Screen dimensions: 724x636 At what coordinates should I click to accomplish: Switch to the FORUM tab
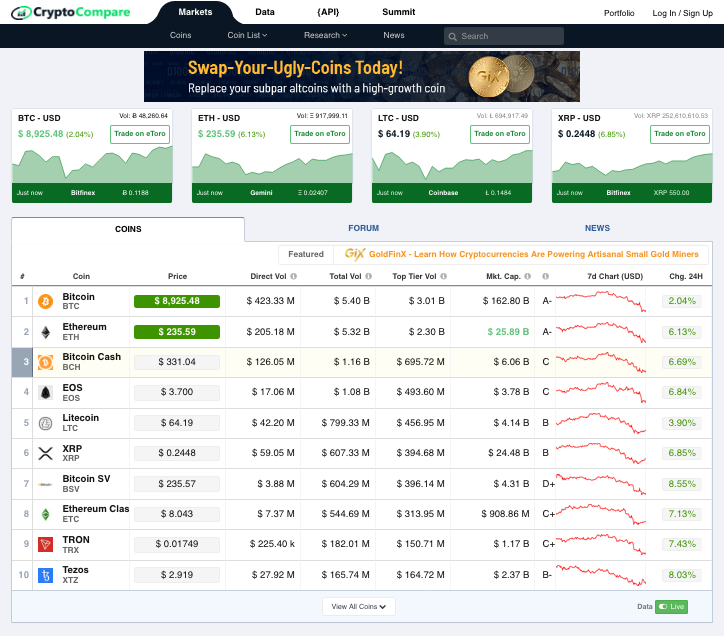click(x=363, y=228)
